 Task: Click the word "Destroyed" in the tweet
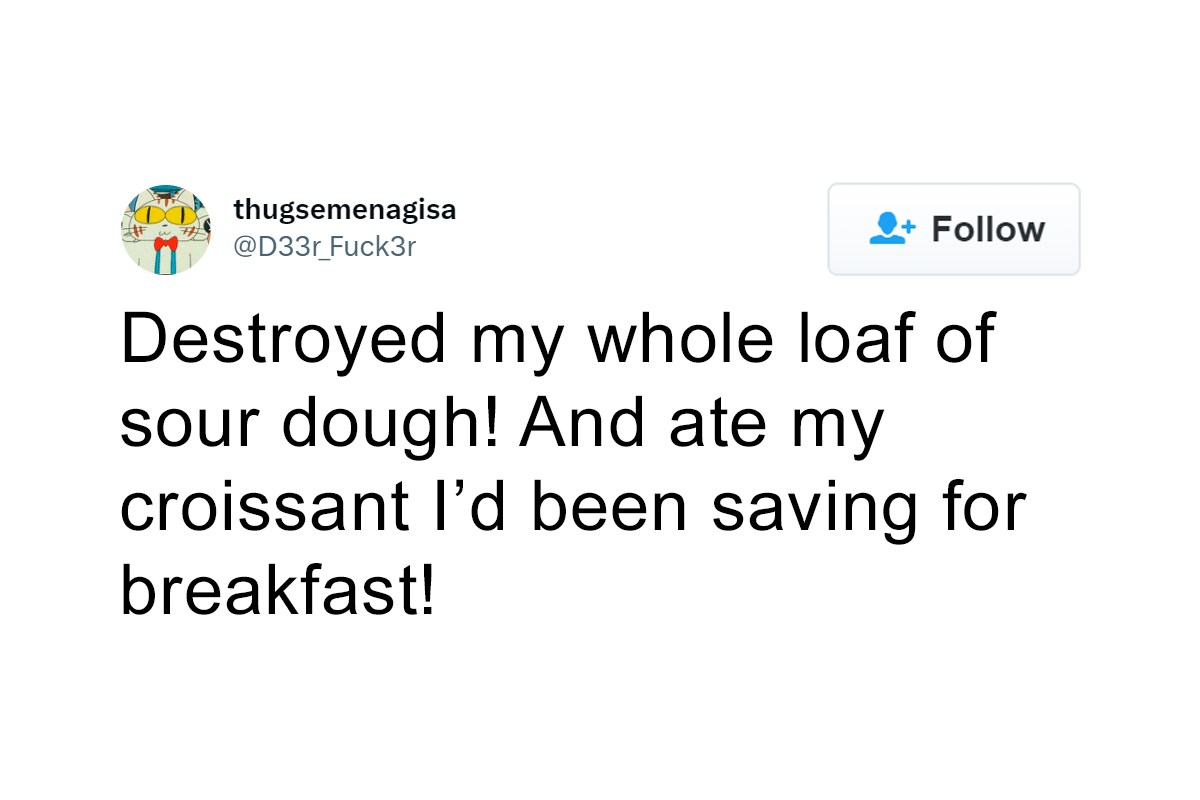[283, 338]
